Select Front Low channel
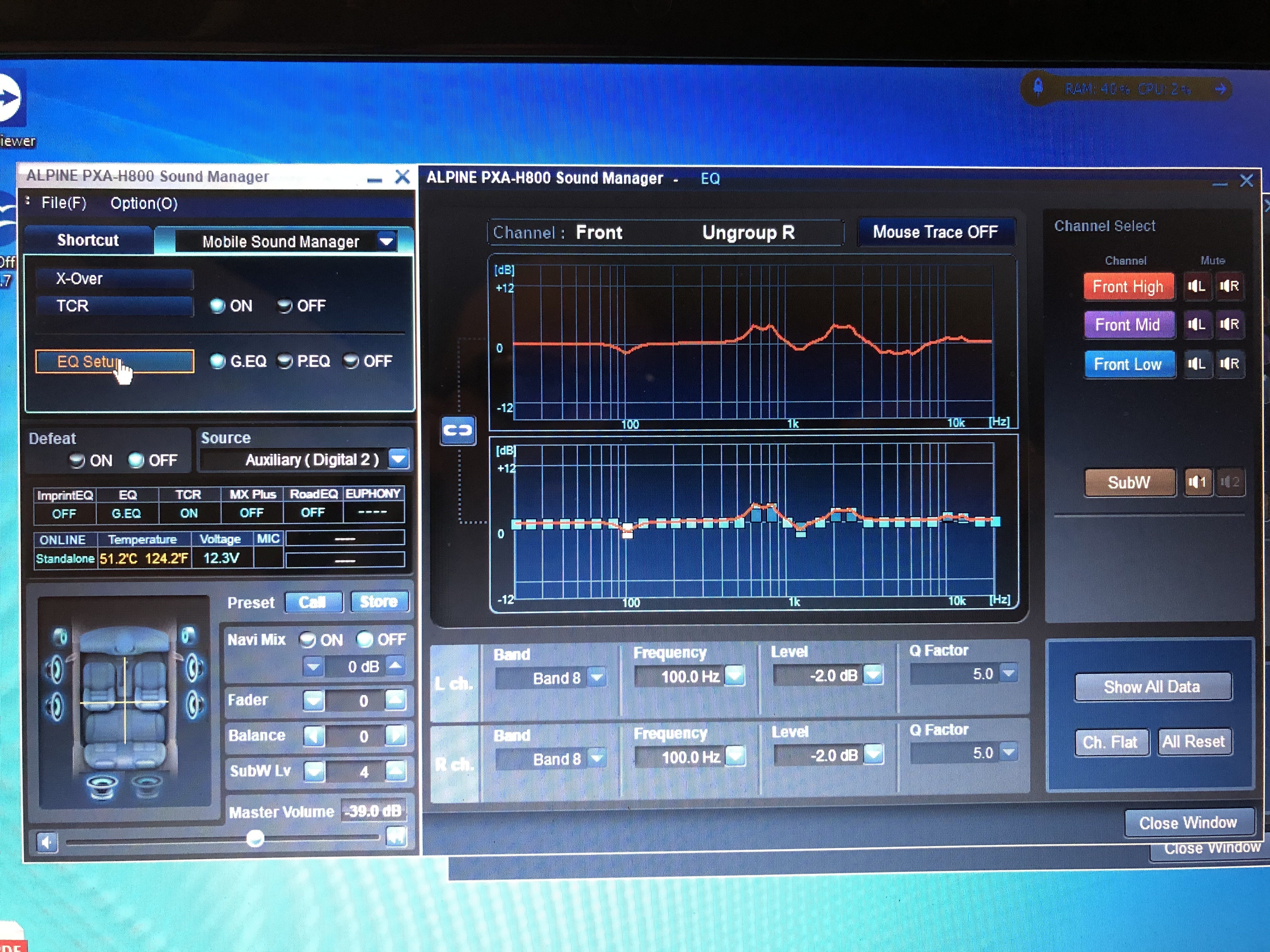 click(1129, 364)
